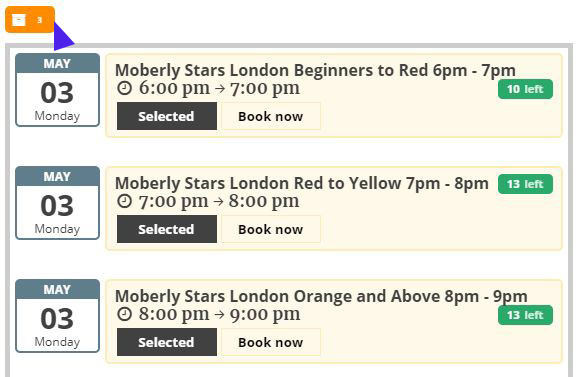
Task: Click the clock icon beside 7:00 pm start time
Action: 124,201
